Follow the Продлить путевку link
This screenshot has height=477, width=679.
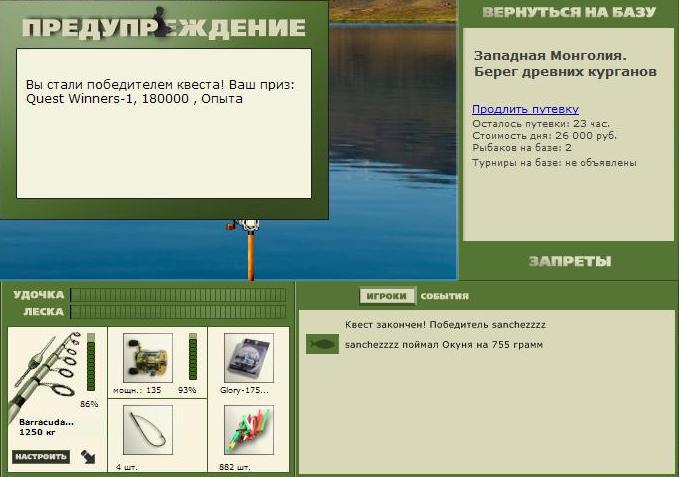click(x=525, y=109)
